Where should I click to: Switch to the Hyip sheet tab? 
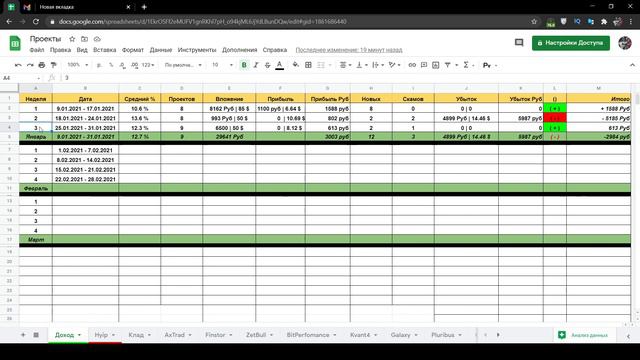point(101,335)
